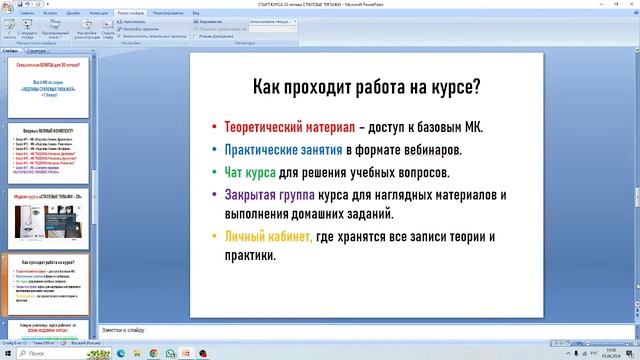The height and width of the screenshot is (360, 640).
Task: Open the Home ribbon tab
Action: click(27, 13)
